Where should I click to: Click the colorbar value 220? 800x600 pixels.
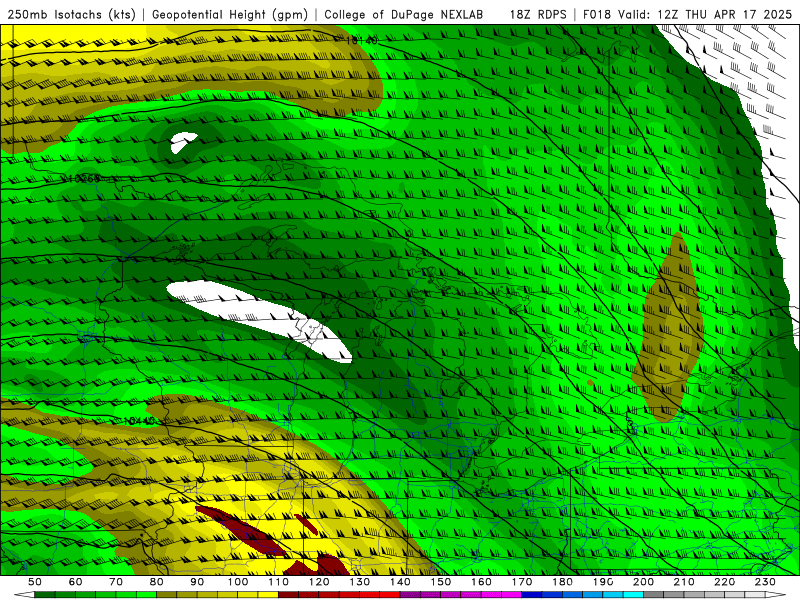click(x=724, y=582)
